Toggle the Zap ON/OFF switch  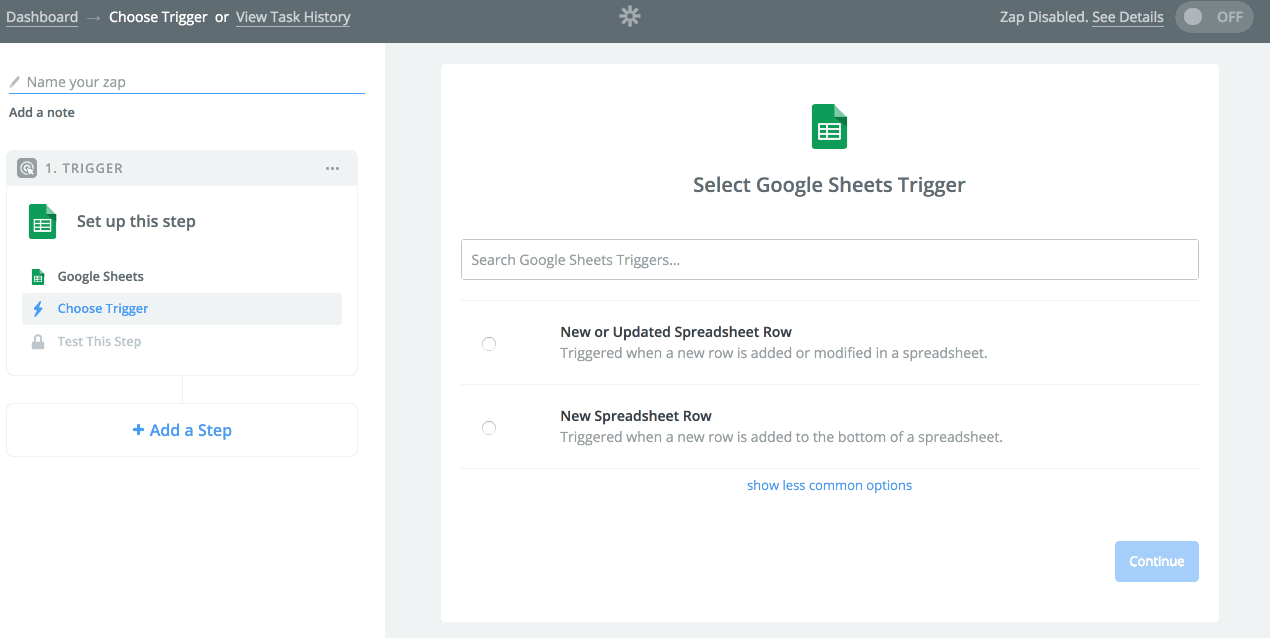click(1213, 17)
